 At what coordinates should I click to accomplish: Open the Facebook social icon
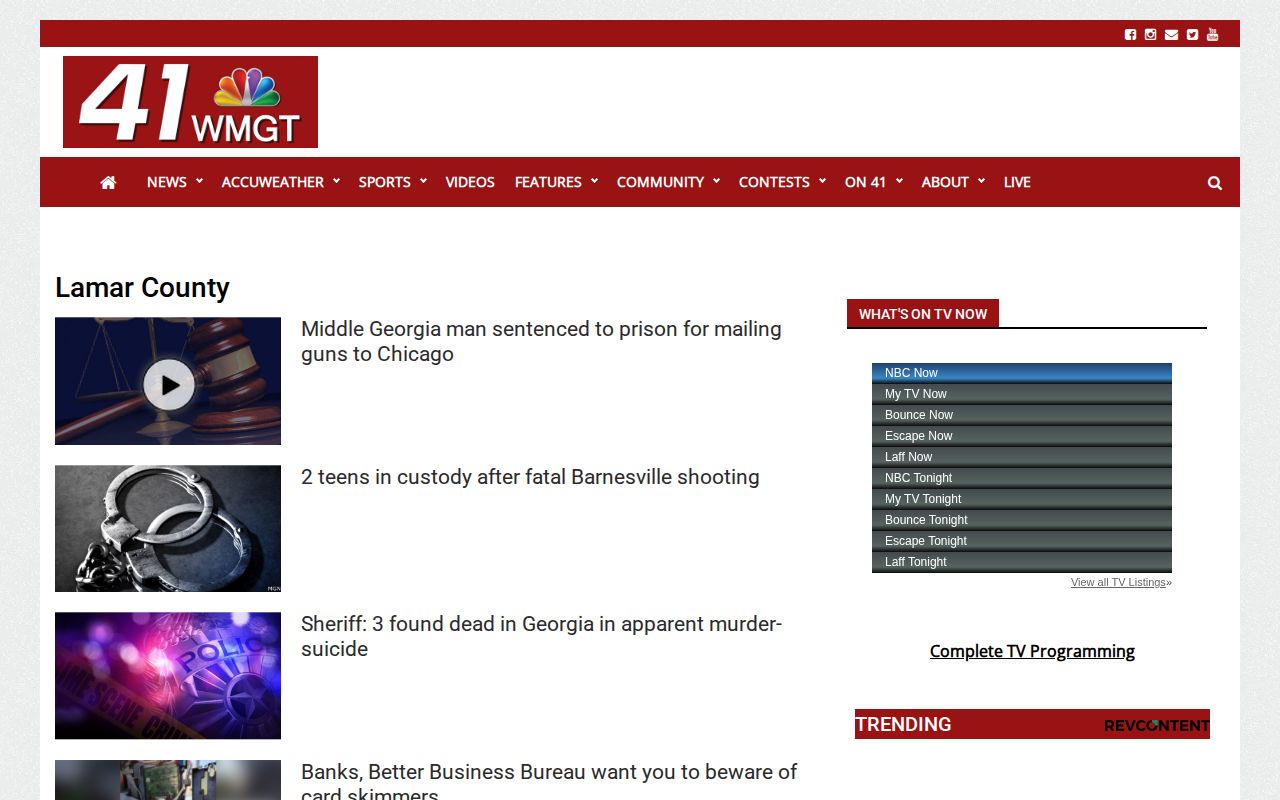click(x=1130, y=34)
